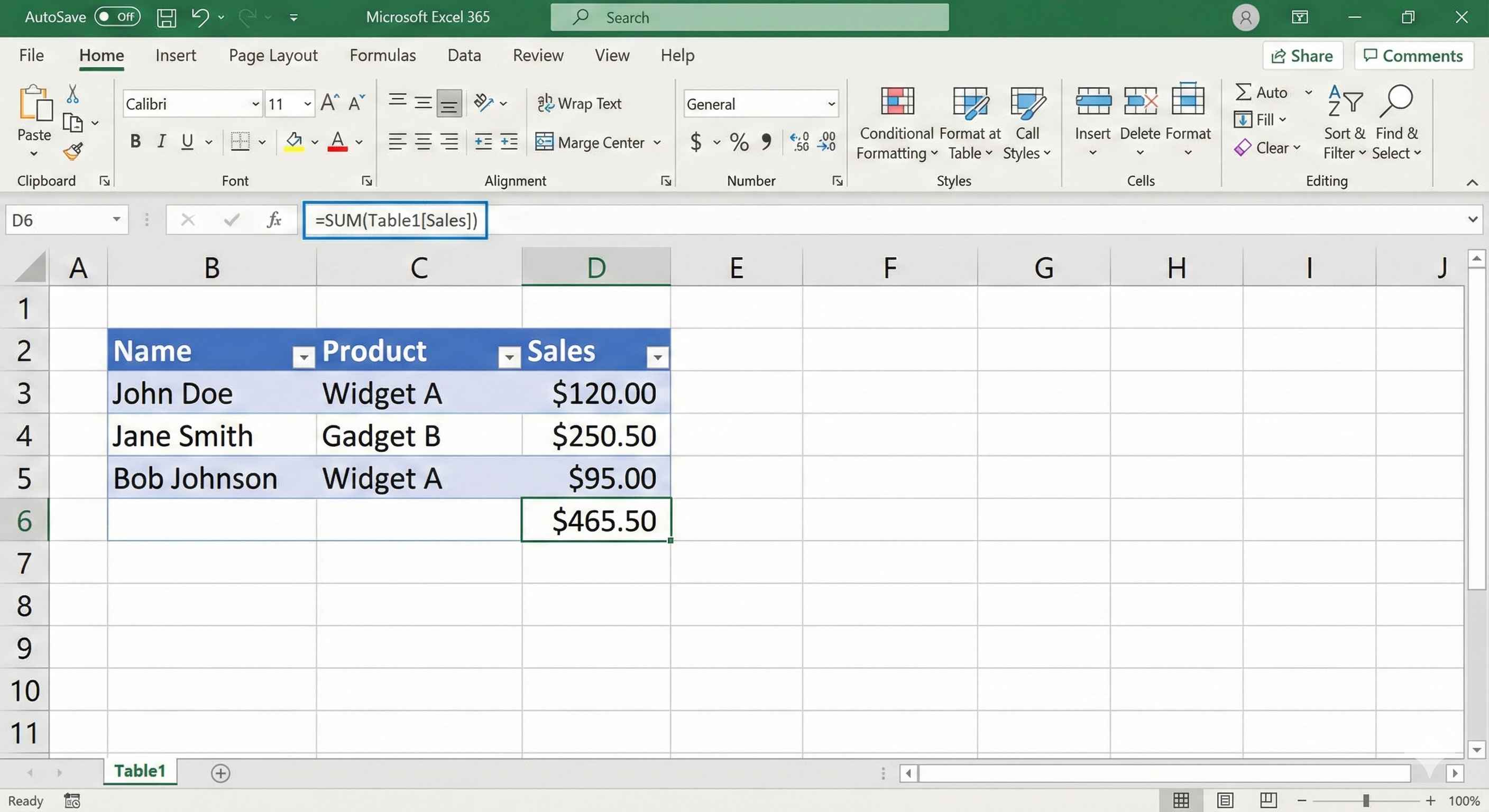Click the Insert Function fx icon
The height and width of the screenshot is (812, 1489).
[x=274, y=220]
